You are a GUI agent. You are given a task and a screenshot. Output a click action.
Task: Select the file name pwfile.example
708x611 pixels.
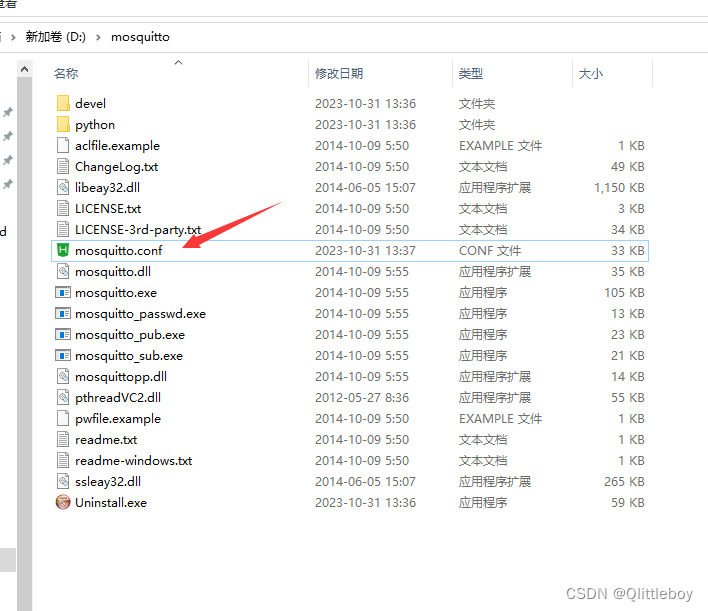pos(118,419)
